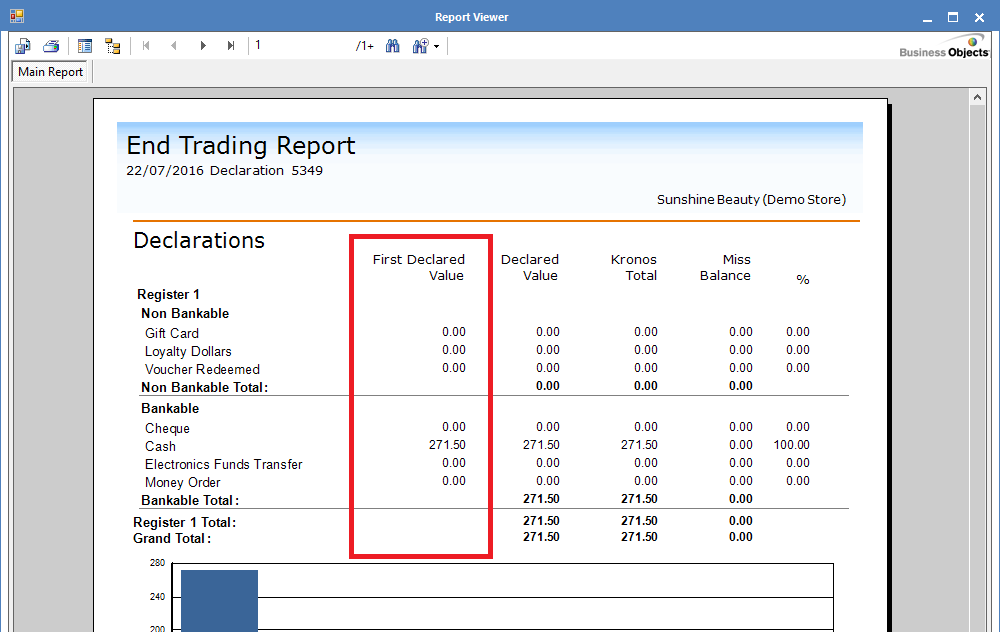
Task: Select the Print Report icon
Action: pos(50,46)
